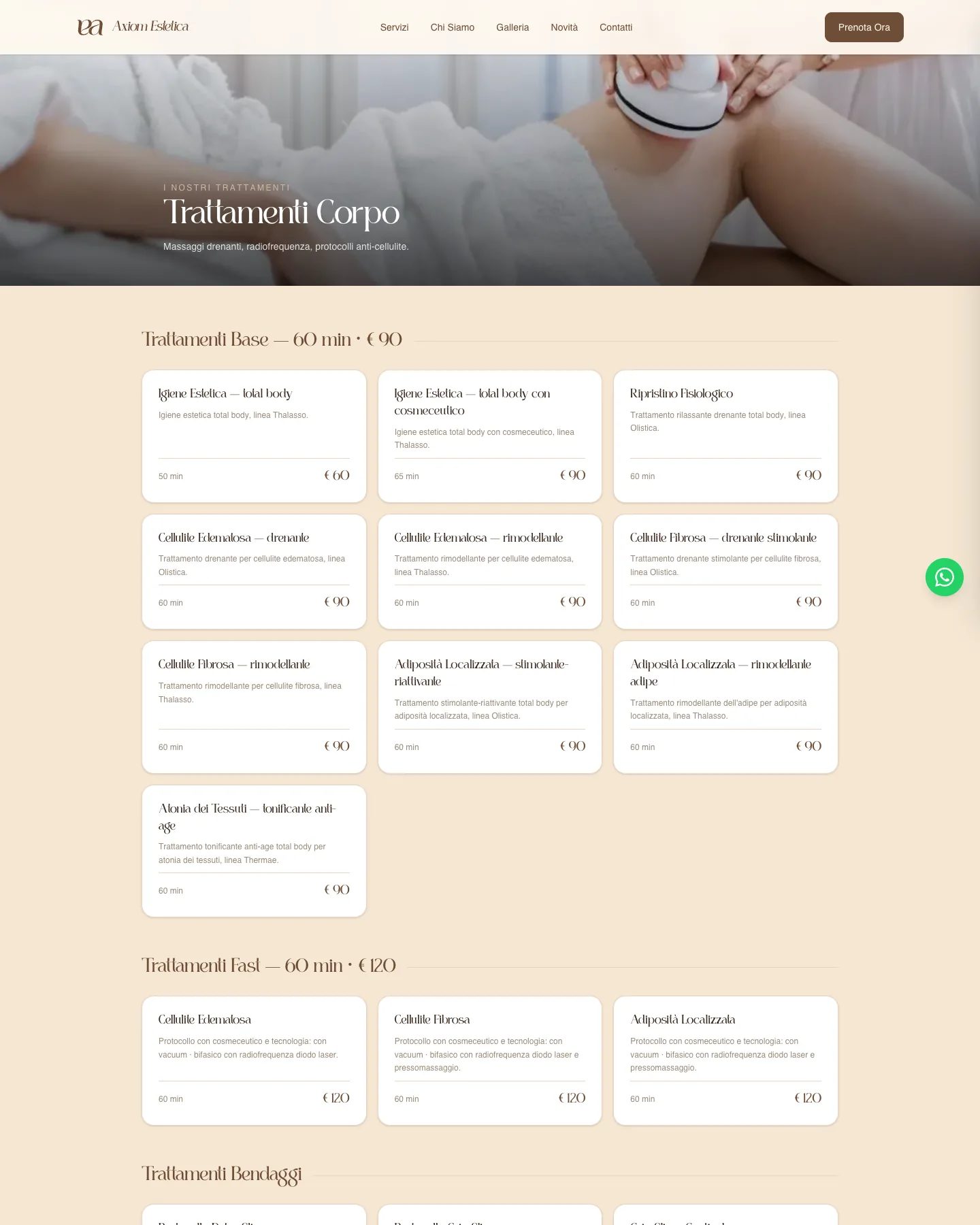Click the Trattamenti Fast Cellulite Fibrosa title

(x=432, y=1019)
